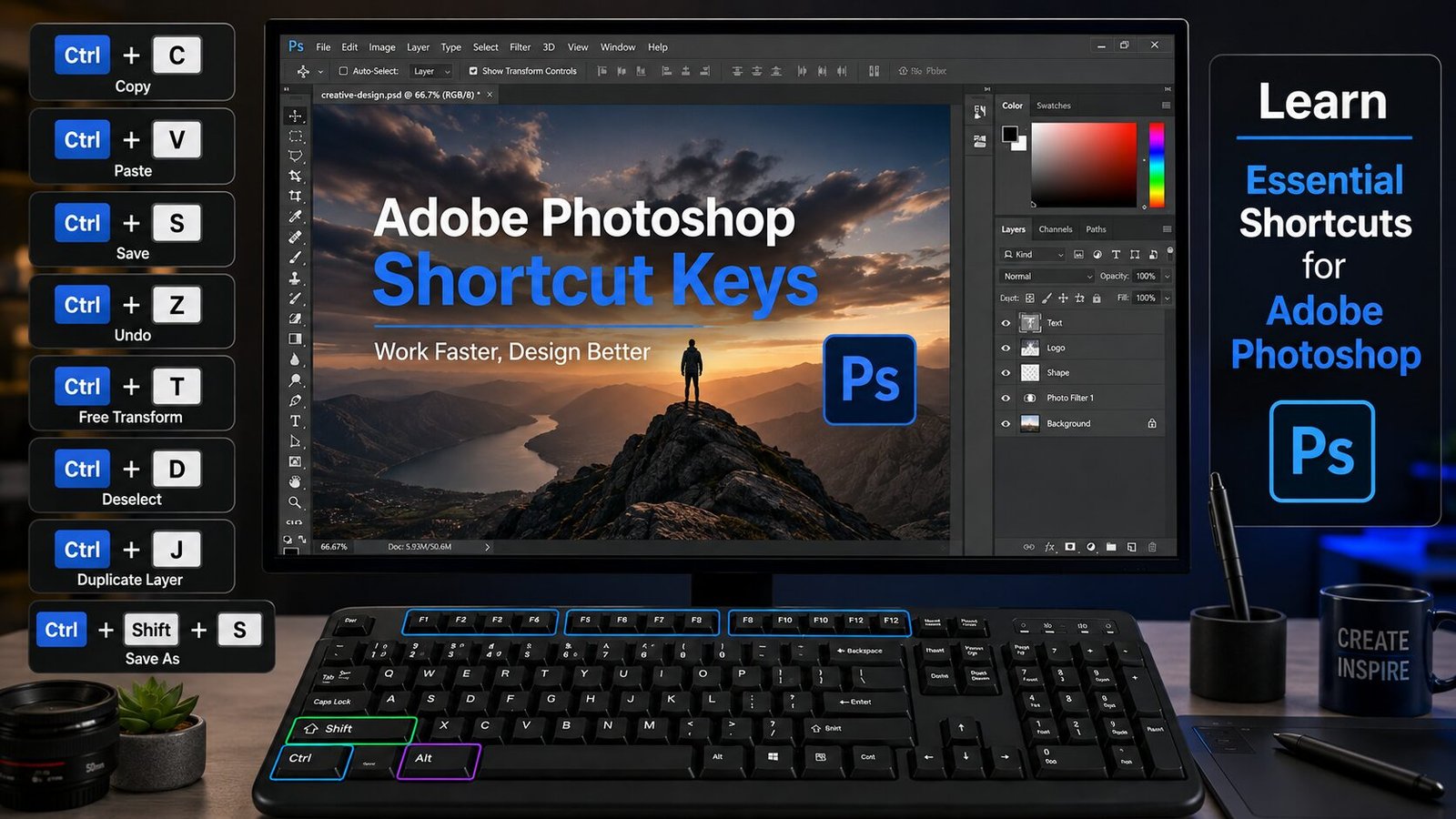The width and height of the screenshot is (1456, 819).
Task: Lock layer position with the move-lock icon
Action: click(x=1063, y=298)
